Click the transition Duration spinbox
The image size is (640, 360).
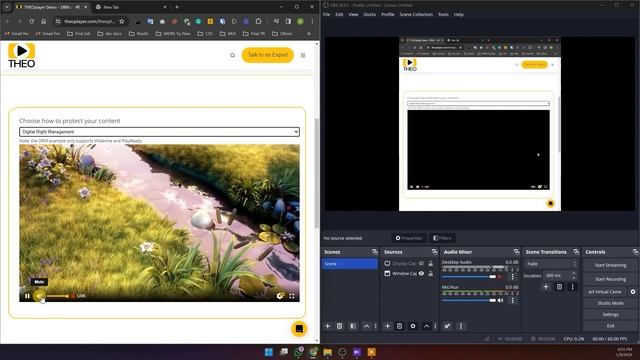[x=560, y=276]
